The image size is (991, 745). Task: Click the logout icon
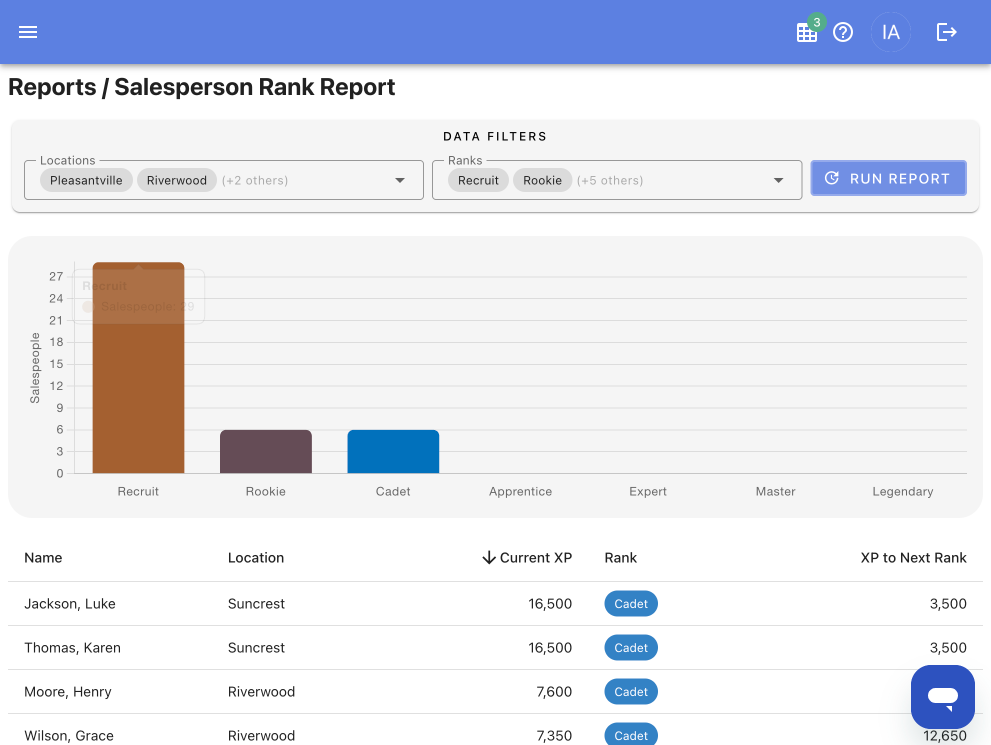click(x=946, y=32)
